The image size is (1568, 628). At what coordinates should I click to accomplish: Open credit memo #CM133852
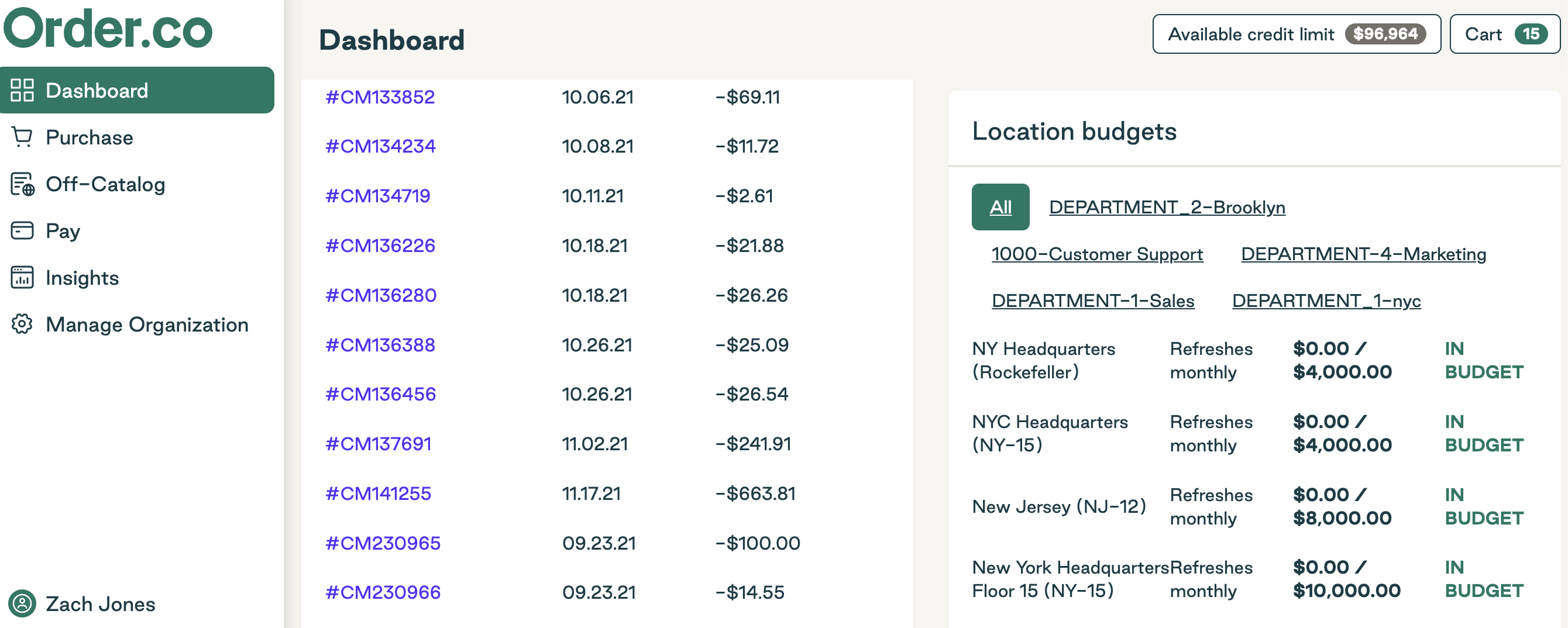click(x=380, y=96)
